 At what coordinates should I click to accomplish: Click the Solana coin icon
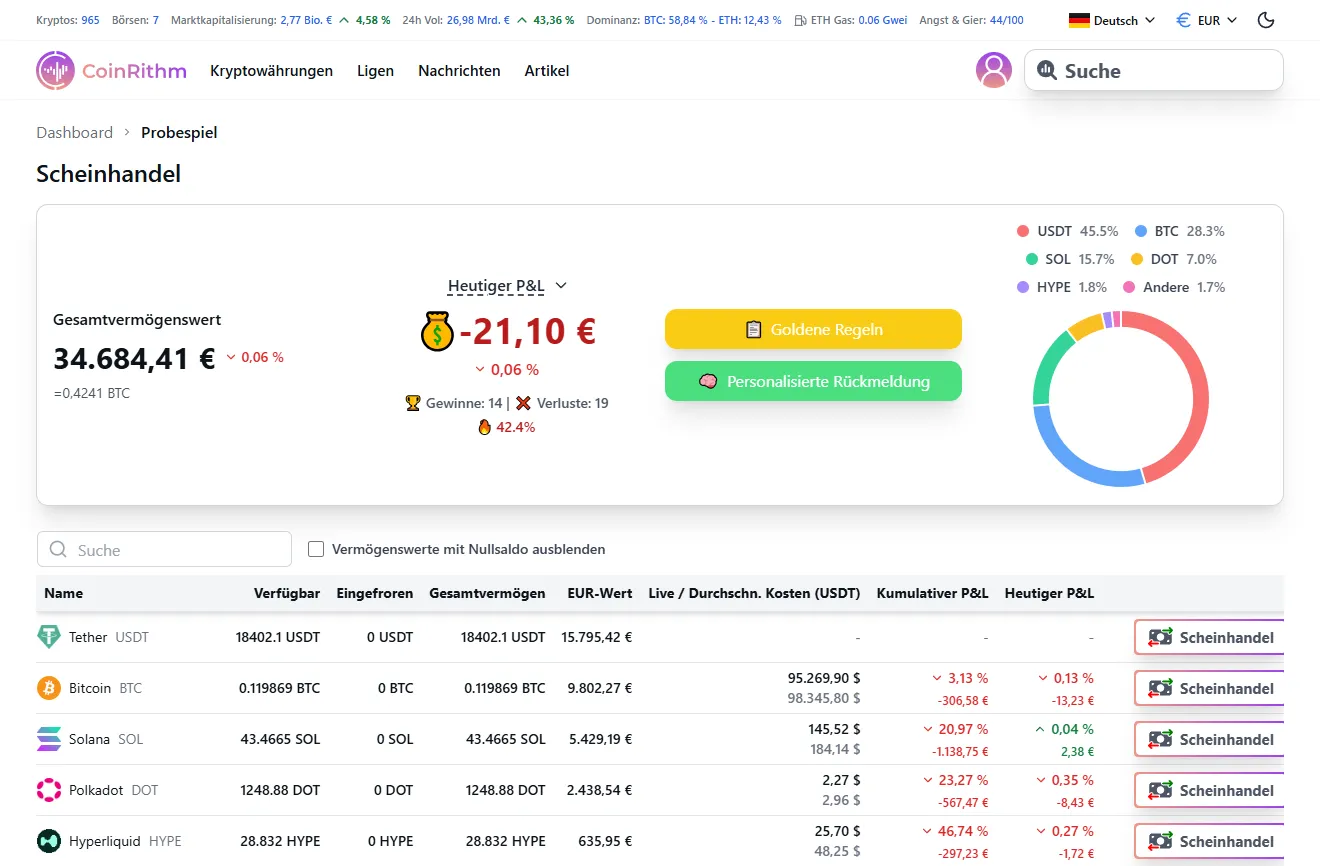[x=51, y=739]
